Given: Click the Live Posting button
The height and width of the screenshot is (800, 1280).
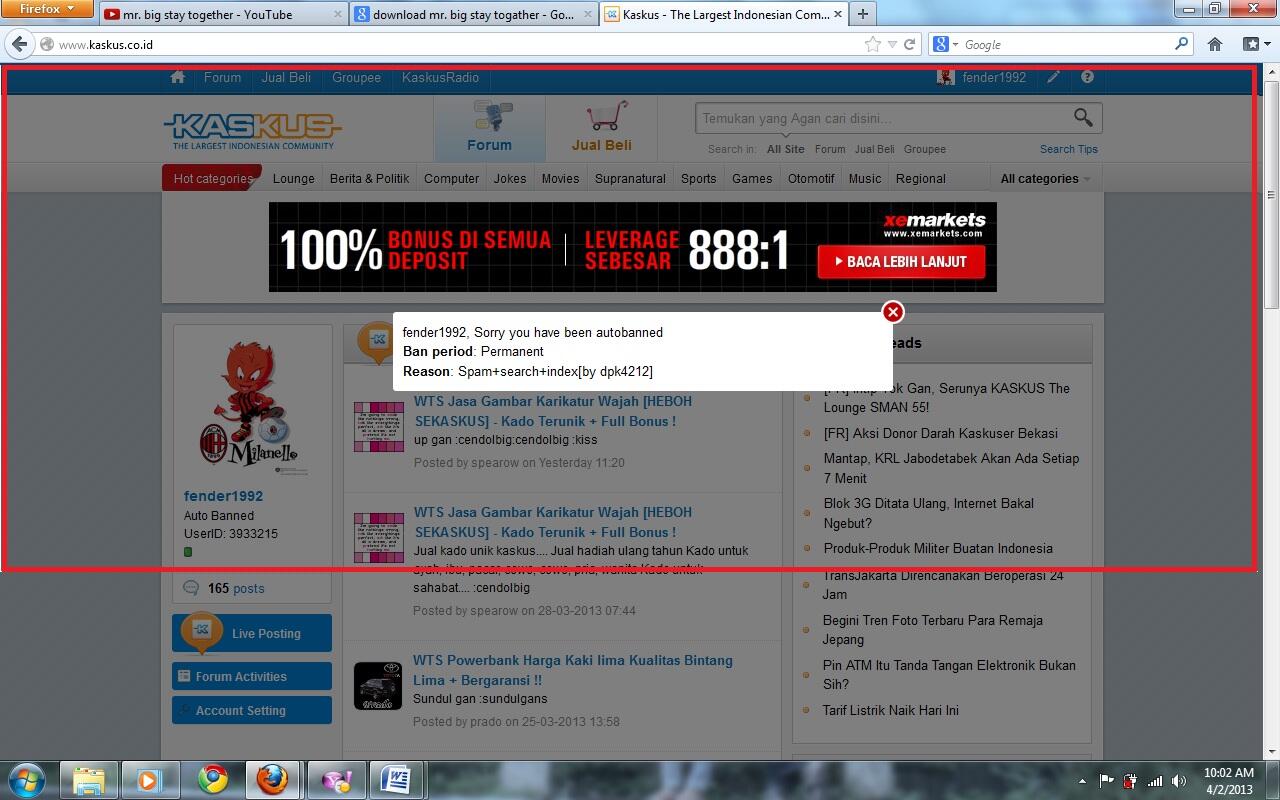Looking at the screenshot, I should point(252,633).
